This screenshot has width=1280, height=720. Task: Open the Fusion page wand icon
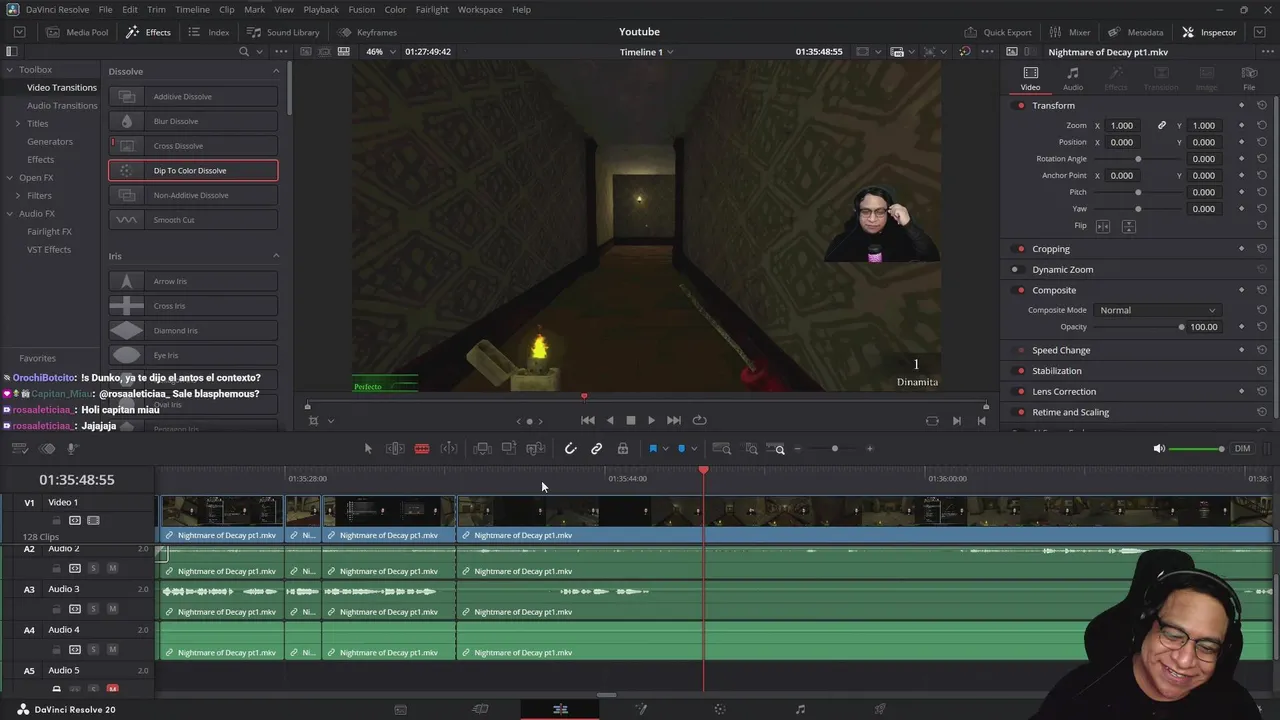(x=641, y=709)
